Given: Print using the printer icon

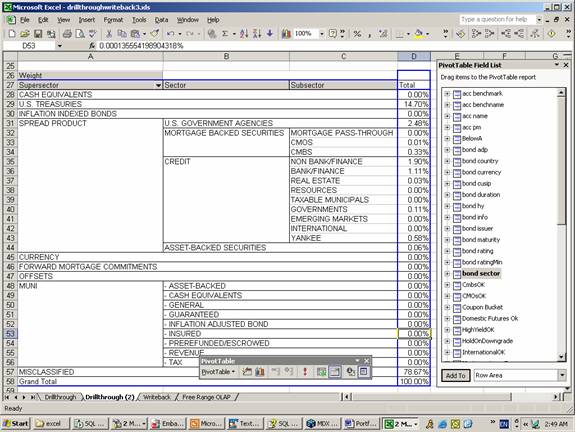Looking at the screenshot, I should coord(67,34).
